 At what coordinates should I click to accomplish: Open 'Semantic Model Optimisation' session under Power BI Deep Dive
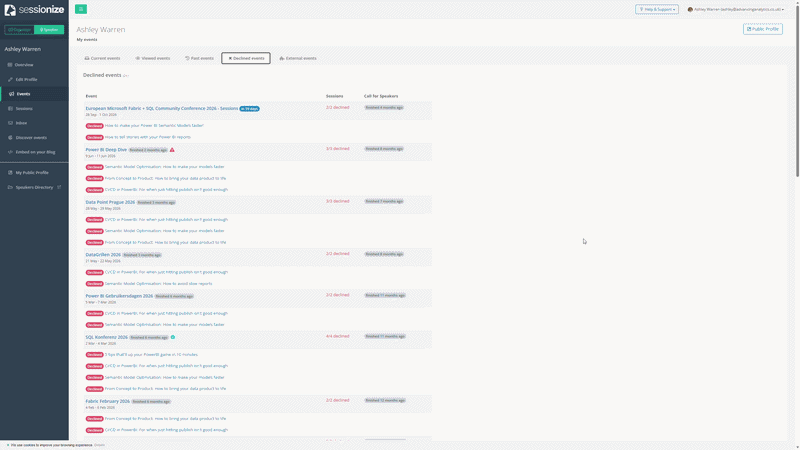[164, 167]
